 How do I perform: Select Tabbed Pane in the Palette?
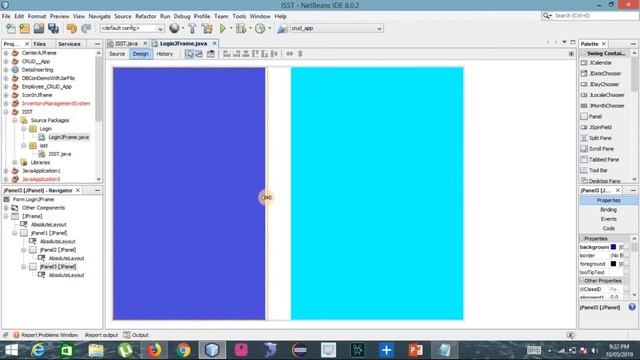(604, 160)
